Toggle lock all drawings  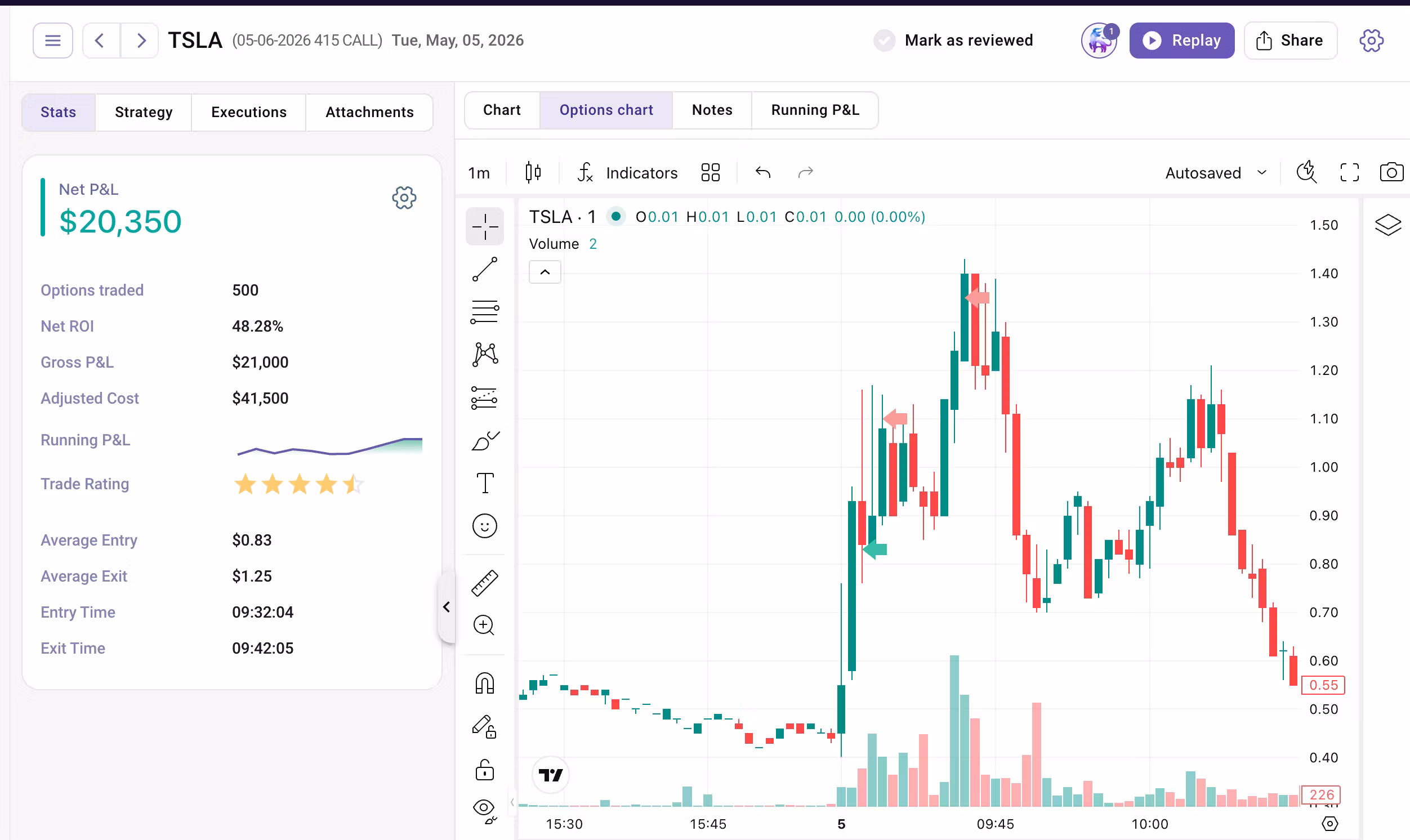click(485, 769)
